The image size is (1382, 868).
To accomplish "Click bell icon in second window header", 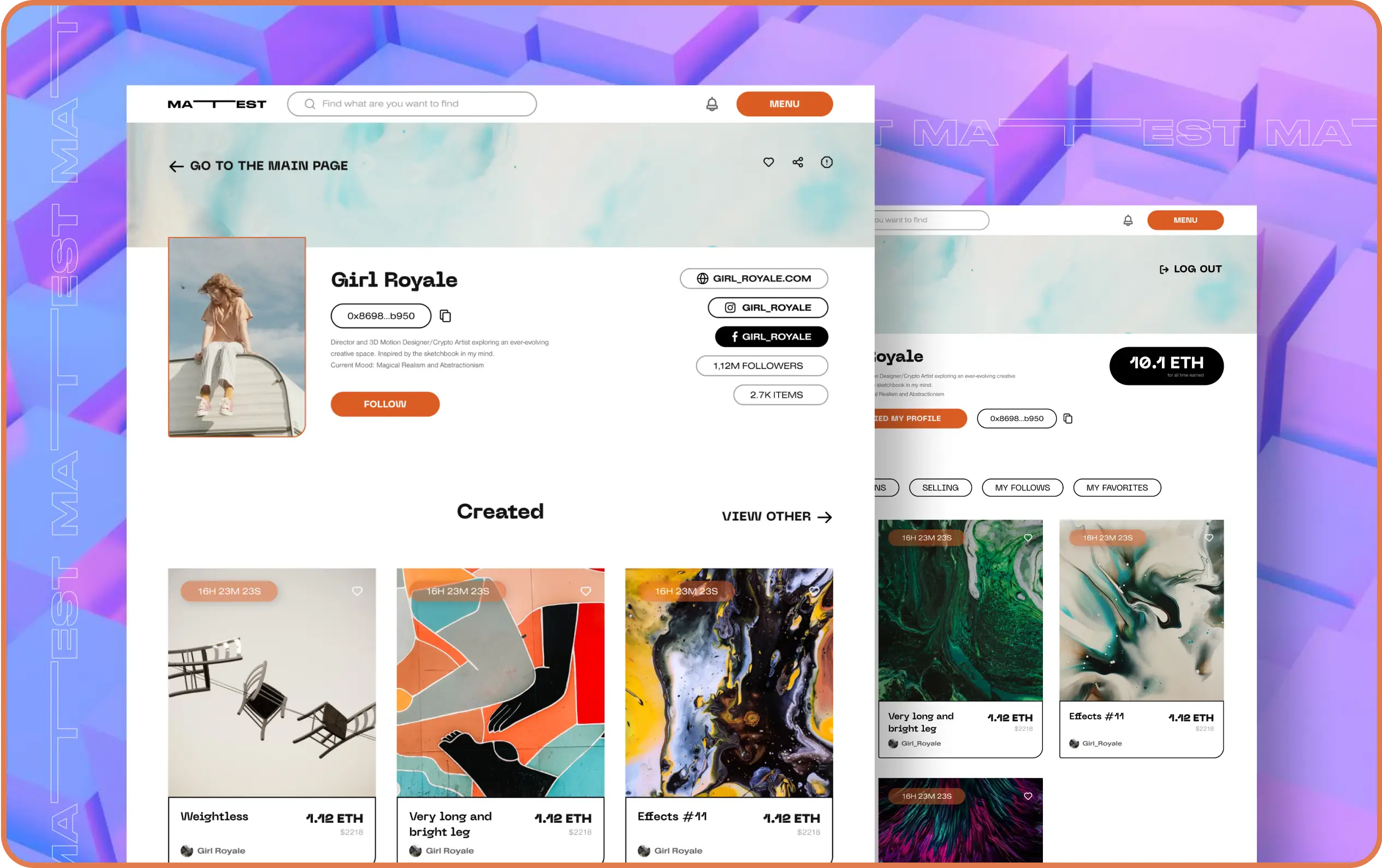I will click(1128, 221).
